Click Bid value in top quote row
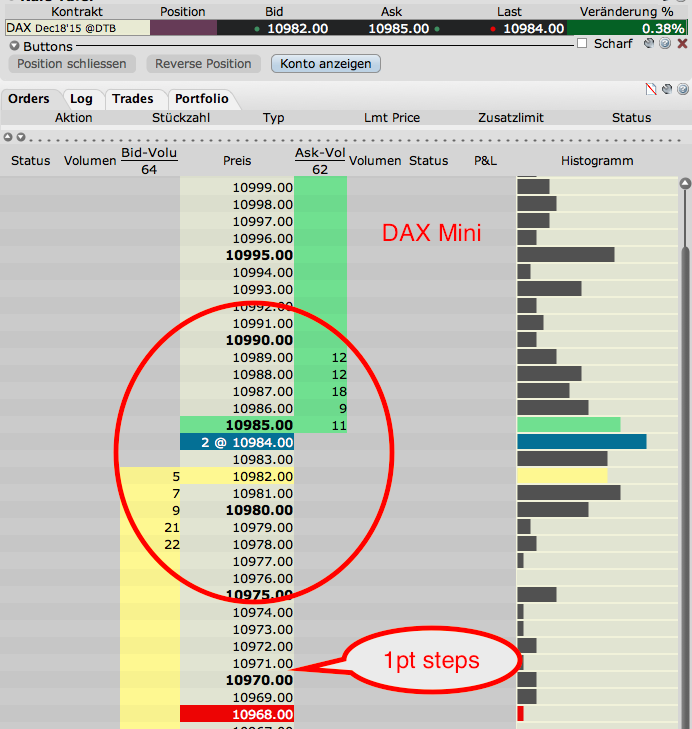 click(x=298, y=28)
